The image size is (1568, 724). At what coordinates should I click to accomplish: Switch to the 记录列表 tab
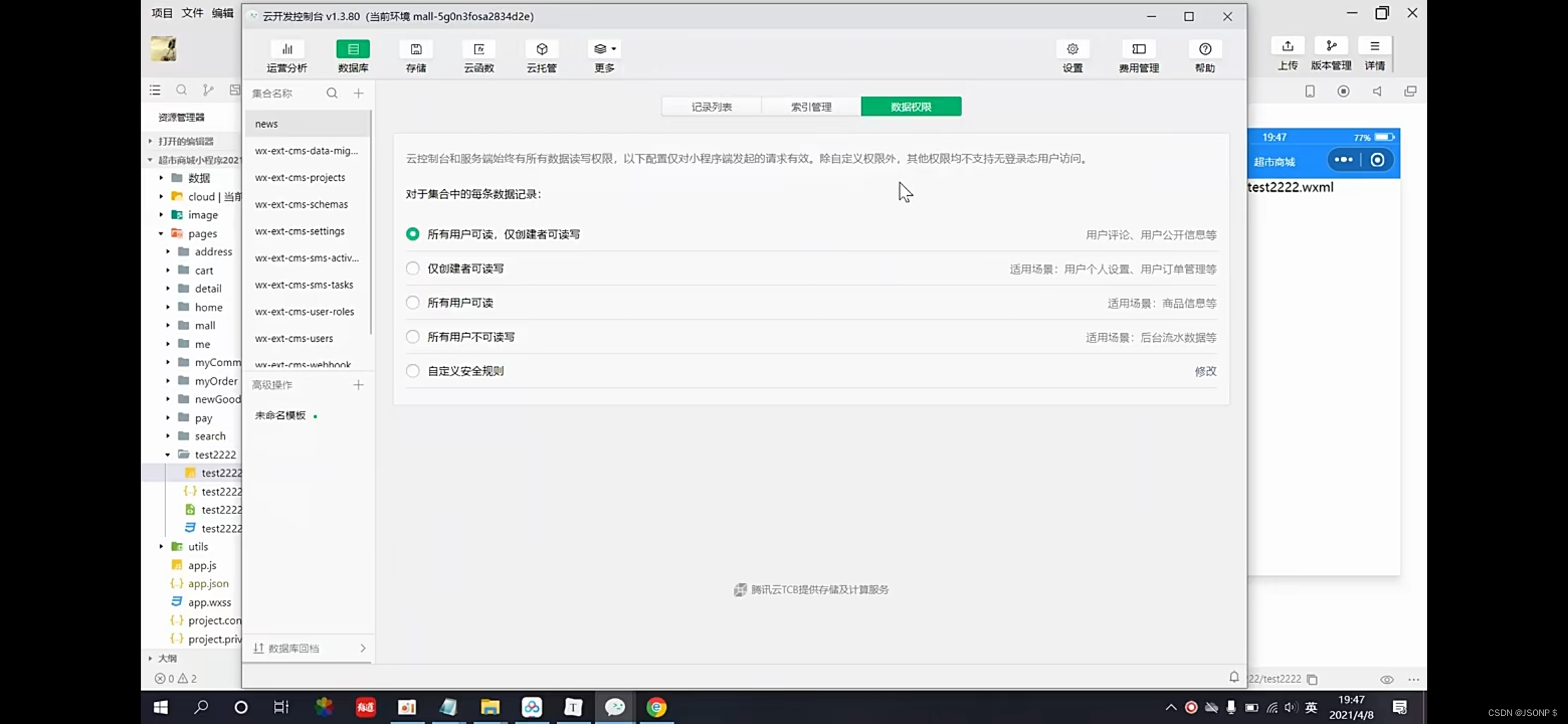coord(711,106)
